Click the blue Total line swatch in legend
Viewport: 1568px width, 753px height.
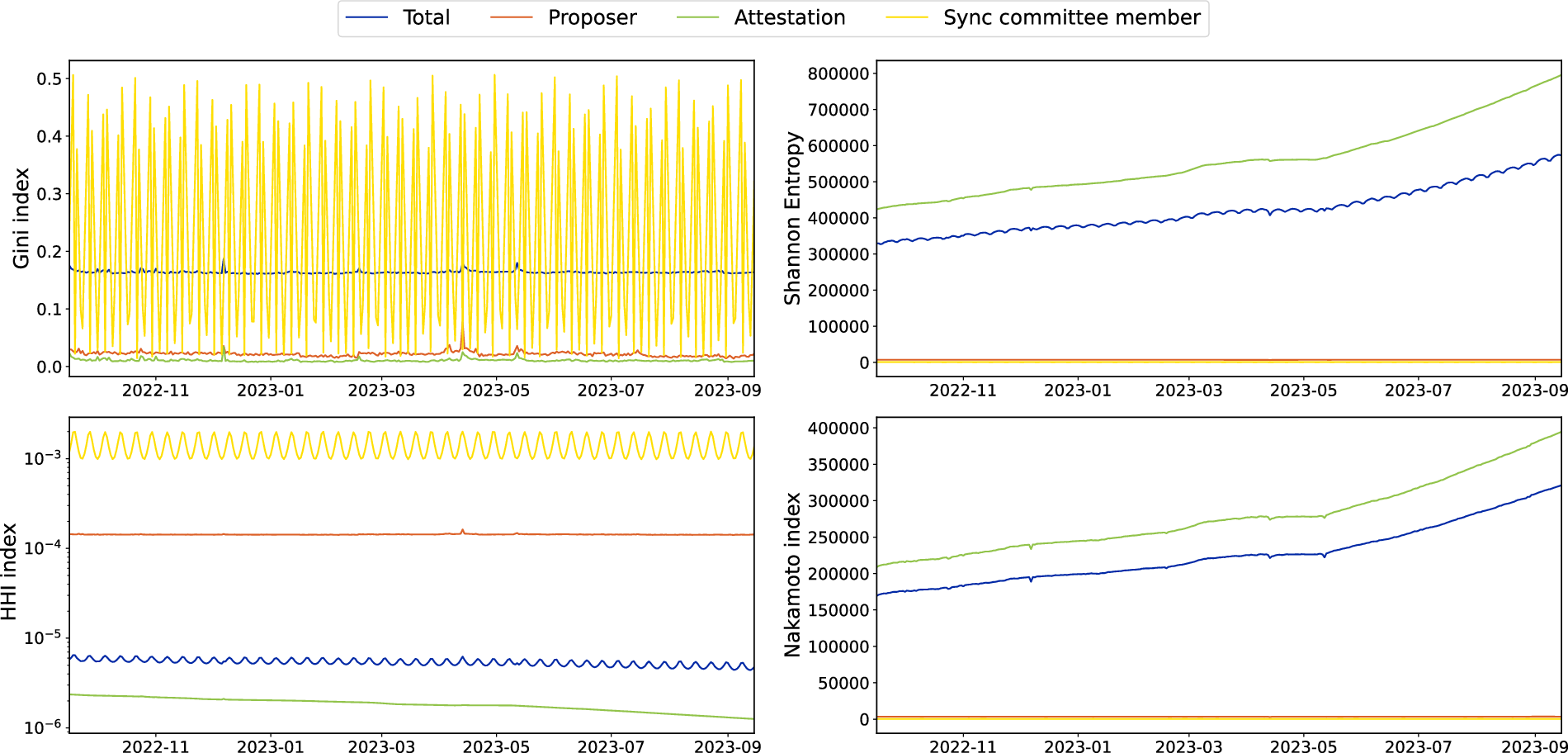366,18
